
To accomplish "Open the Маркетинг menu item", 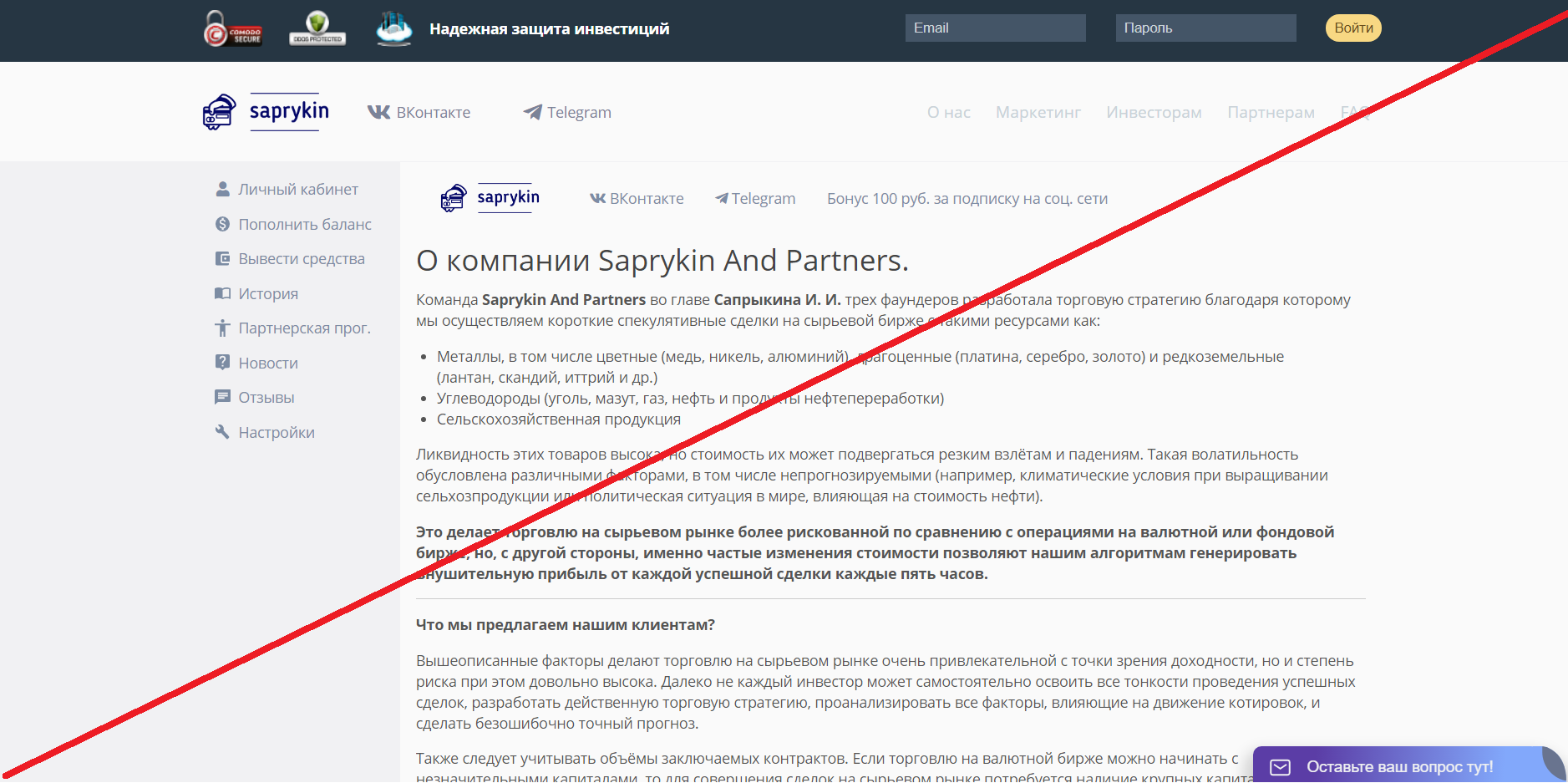I will tap(1038, 112).
